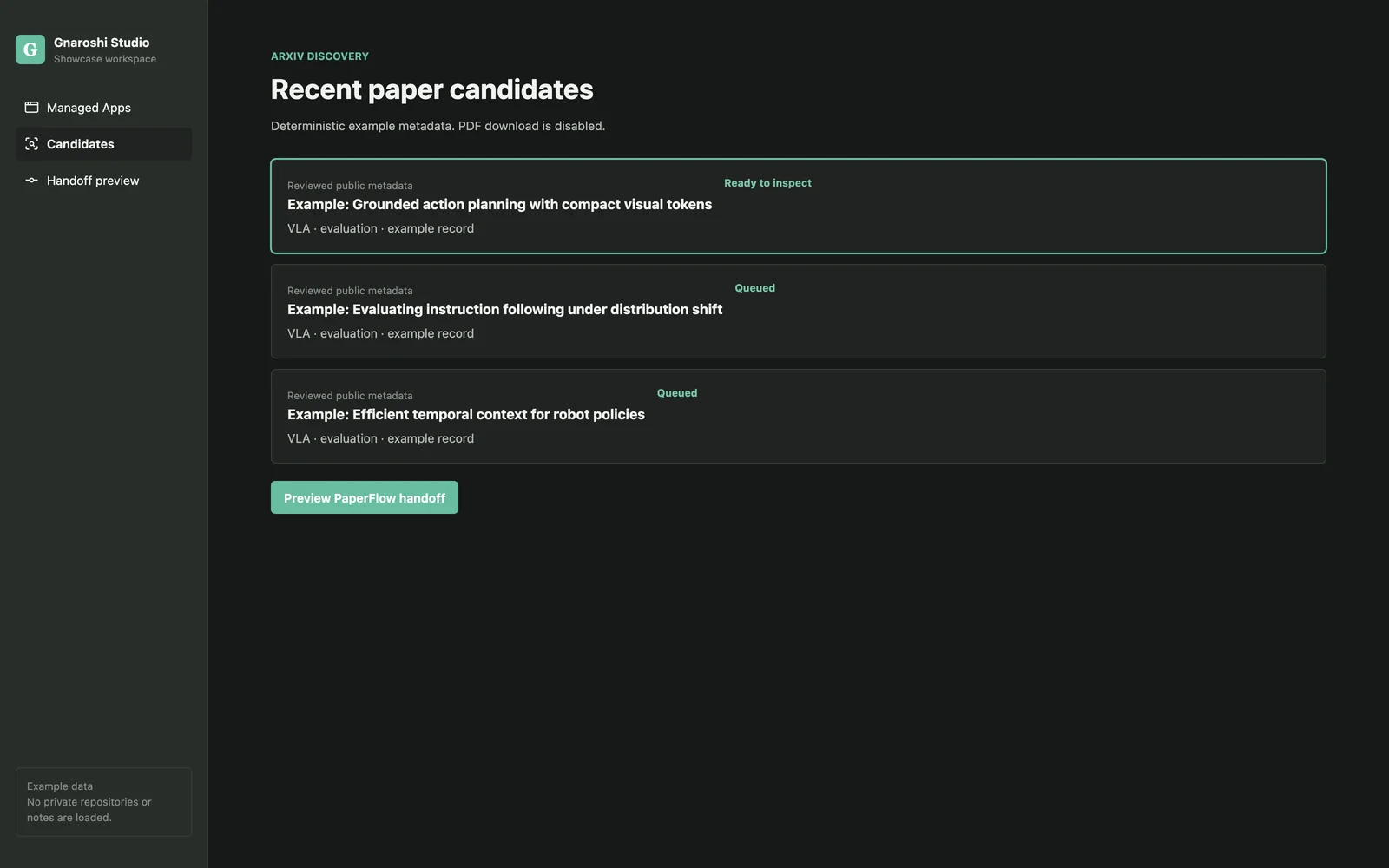Click Queued status on distribution shift paper
The image size is (1389, 868).
(755, 288)
